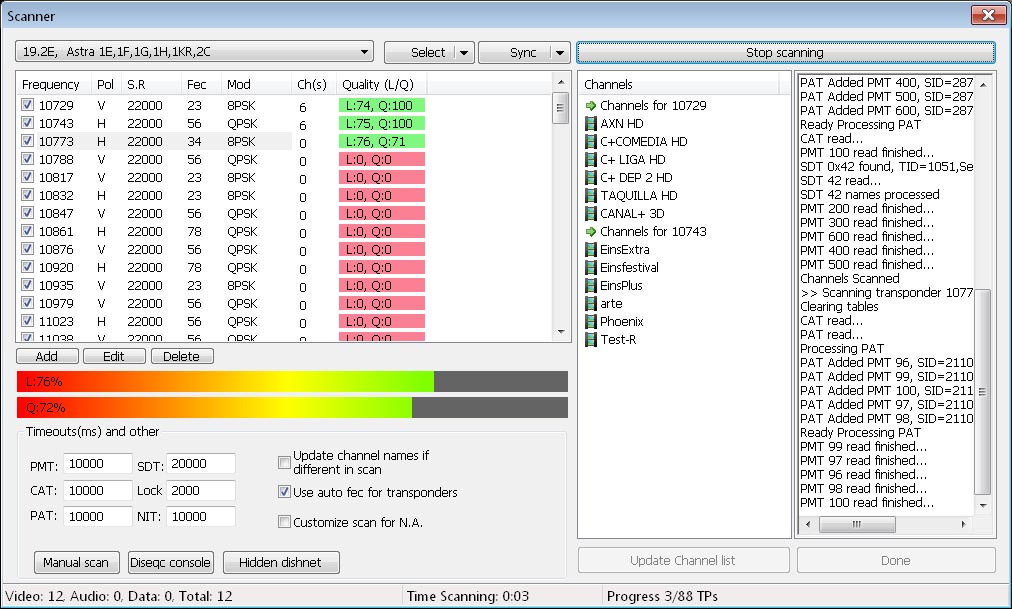This screenshot has height=609, width=1012.
Task: Uncheck transponder 10773 checkbox
Action: (27, 141)
